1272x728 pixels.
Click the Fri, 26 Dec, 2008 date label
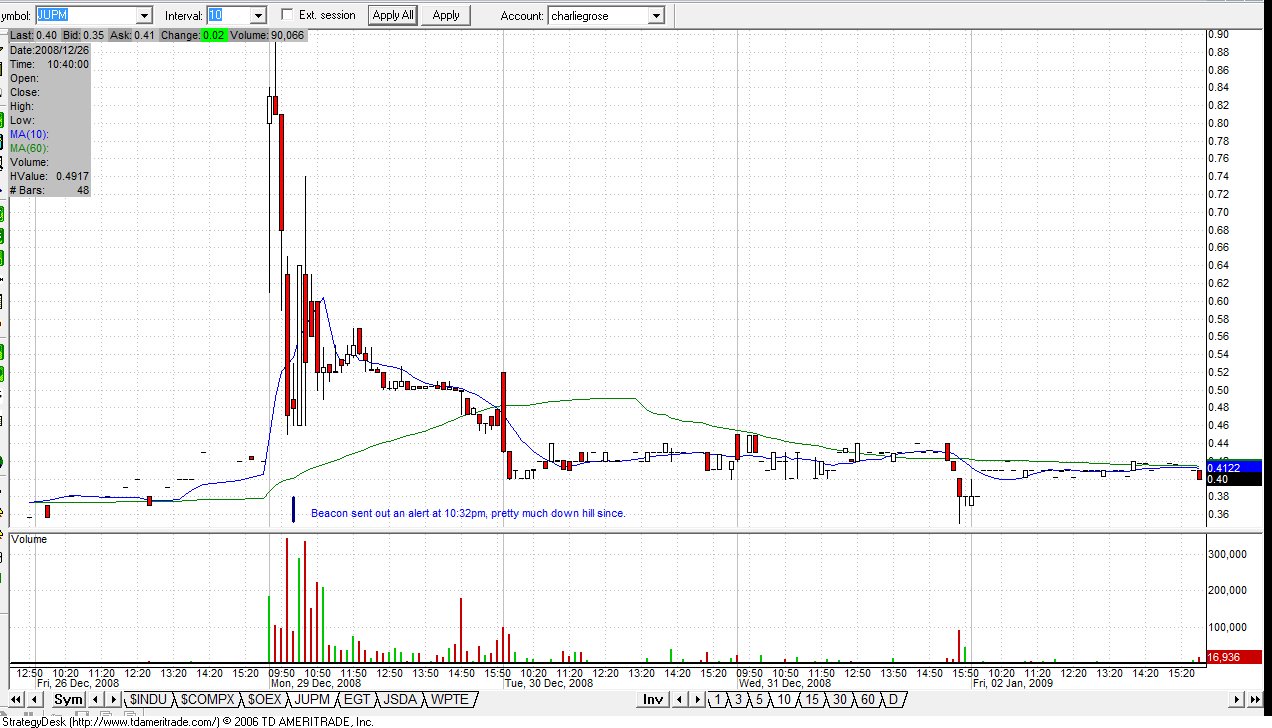[79, 684]
